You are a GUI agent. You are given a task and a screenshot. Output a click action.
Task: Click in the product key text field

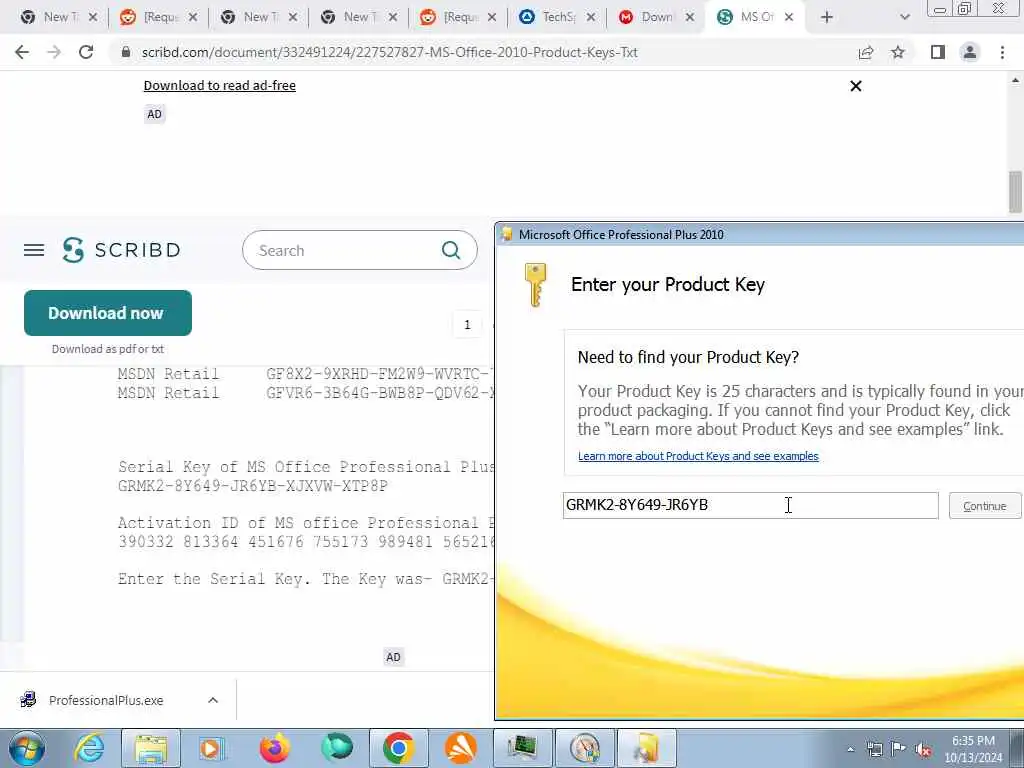point(750,505)
